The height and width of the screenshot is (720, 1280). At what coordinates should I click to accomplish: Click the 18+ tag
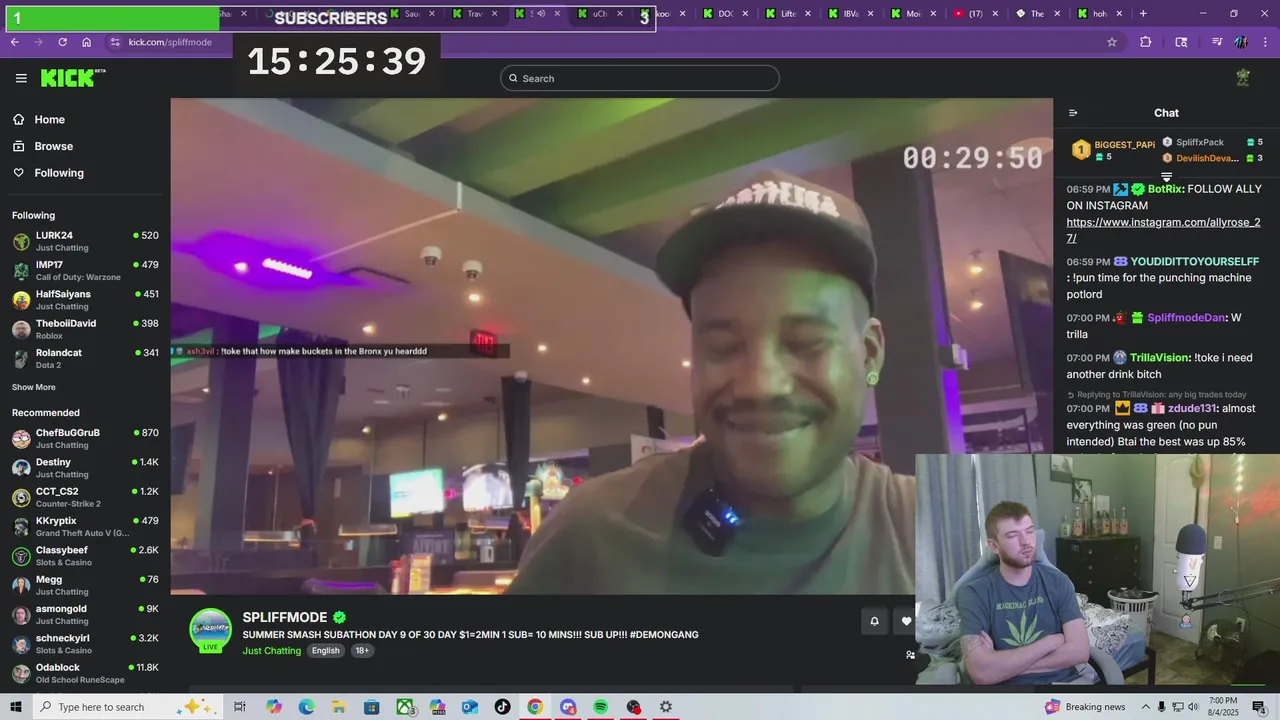tap(362, 650)
